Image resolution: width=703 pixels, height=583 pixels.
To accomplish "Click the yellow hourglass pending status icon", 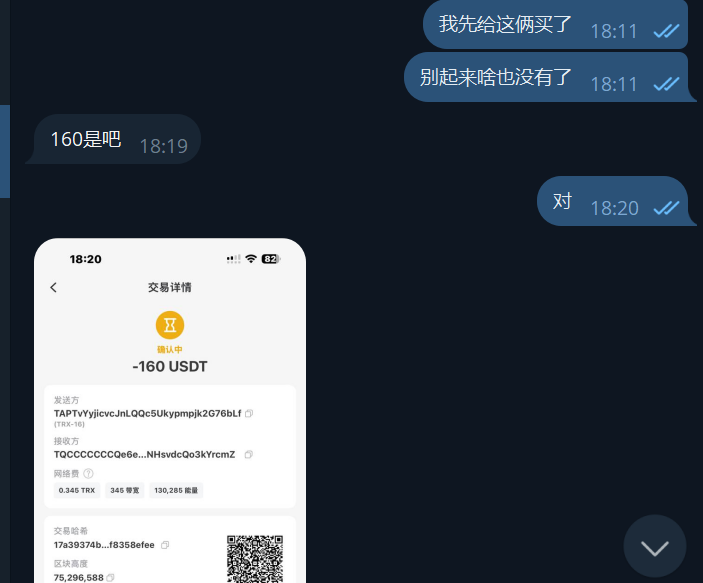I will click(170, 325).
